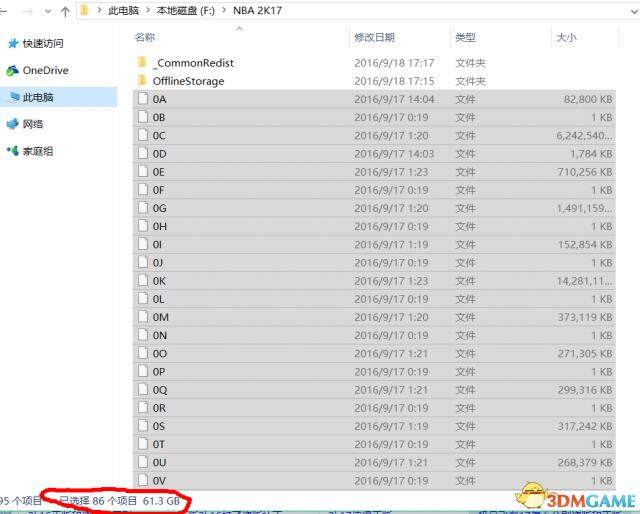Select 本地磁盘 (F:) breadcrumb segment

[x=186, y=11]
